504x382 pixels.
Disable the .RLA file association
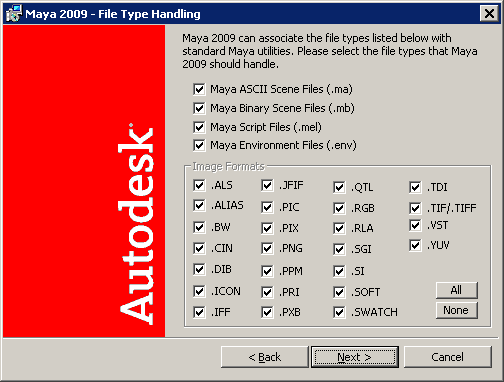click(339, 228)
